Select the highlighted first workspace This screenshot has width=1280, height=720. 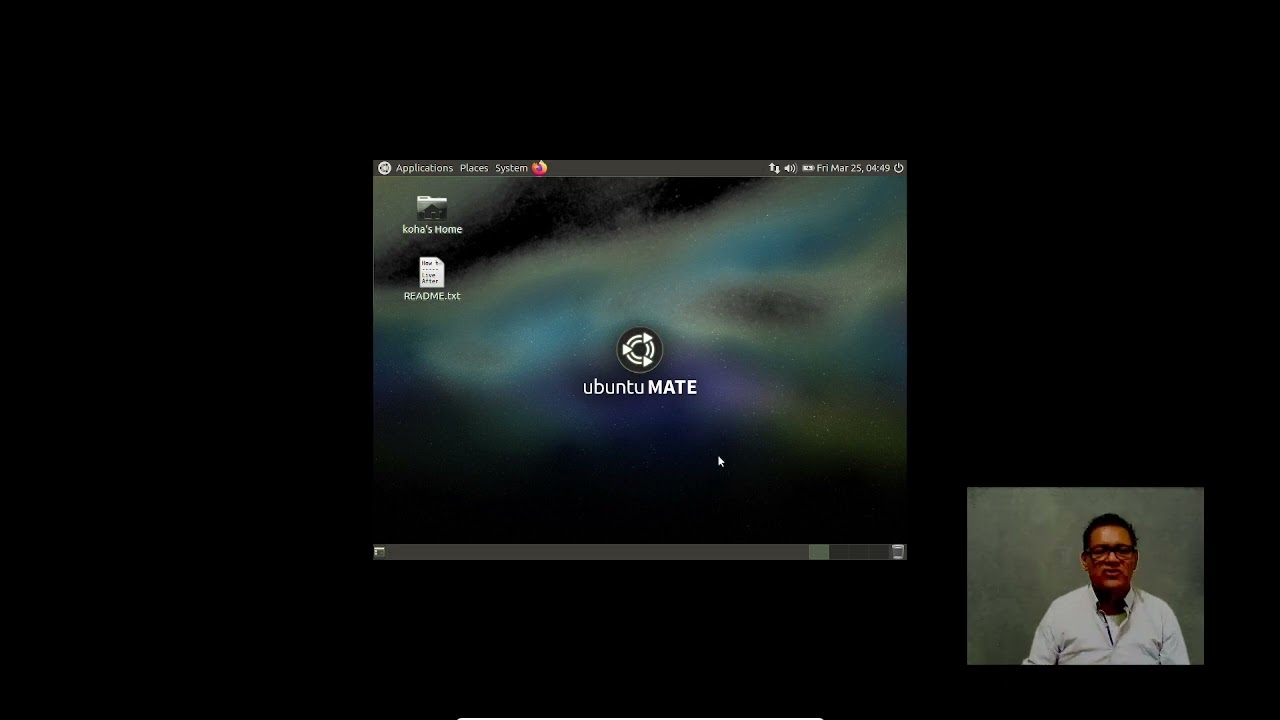(x=818, y=552)
